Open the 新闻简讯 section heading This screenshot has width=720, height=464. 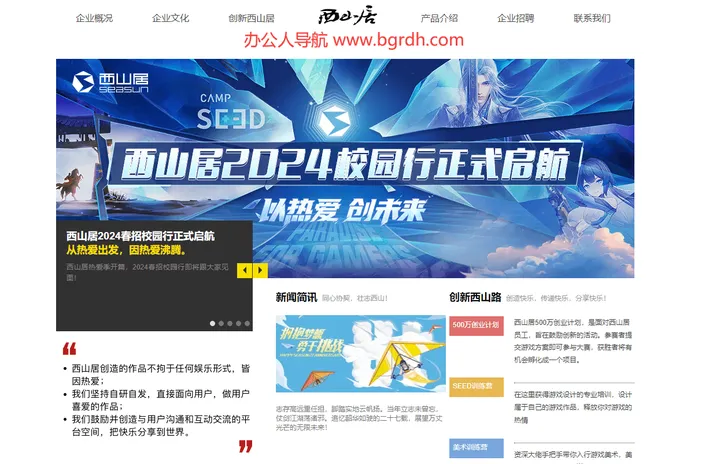point(296,297)
